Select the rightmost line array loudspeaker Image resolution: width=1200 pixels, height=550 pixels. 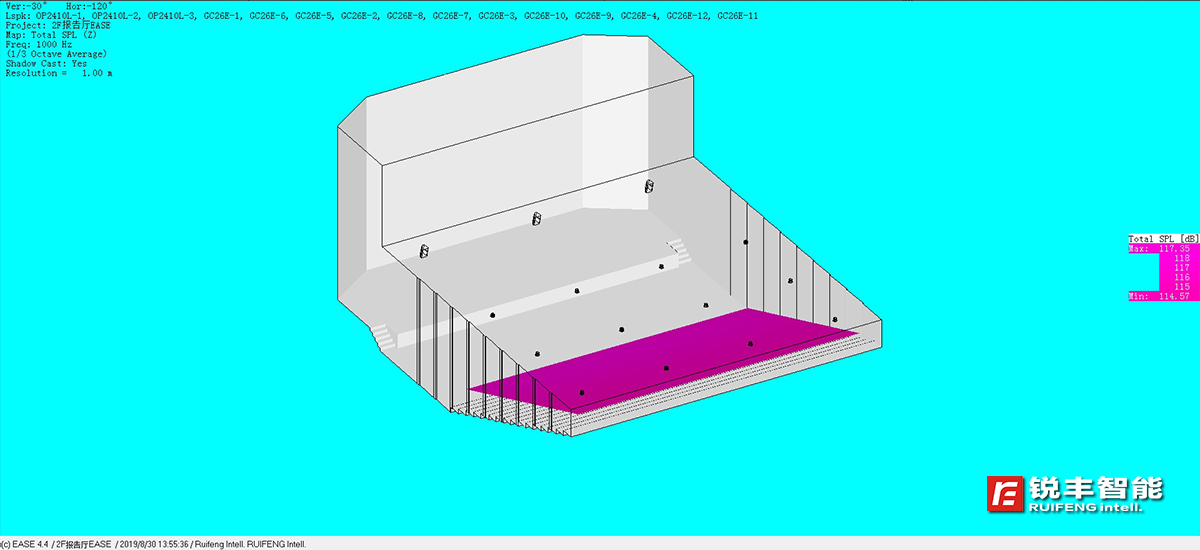(648, 187)
